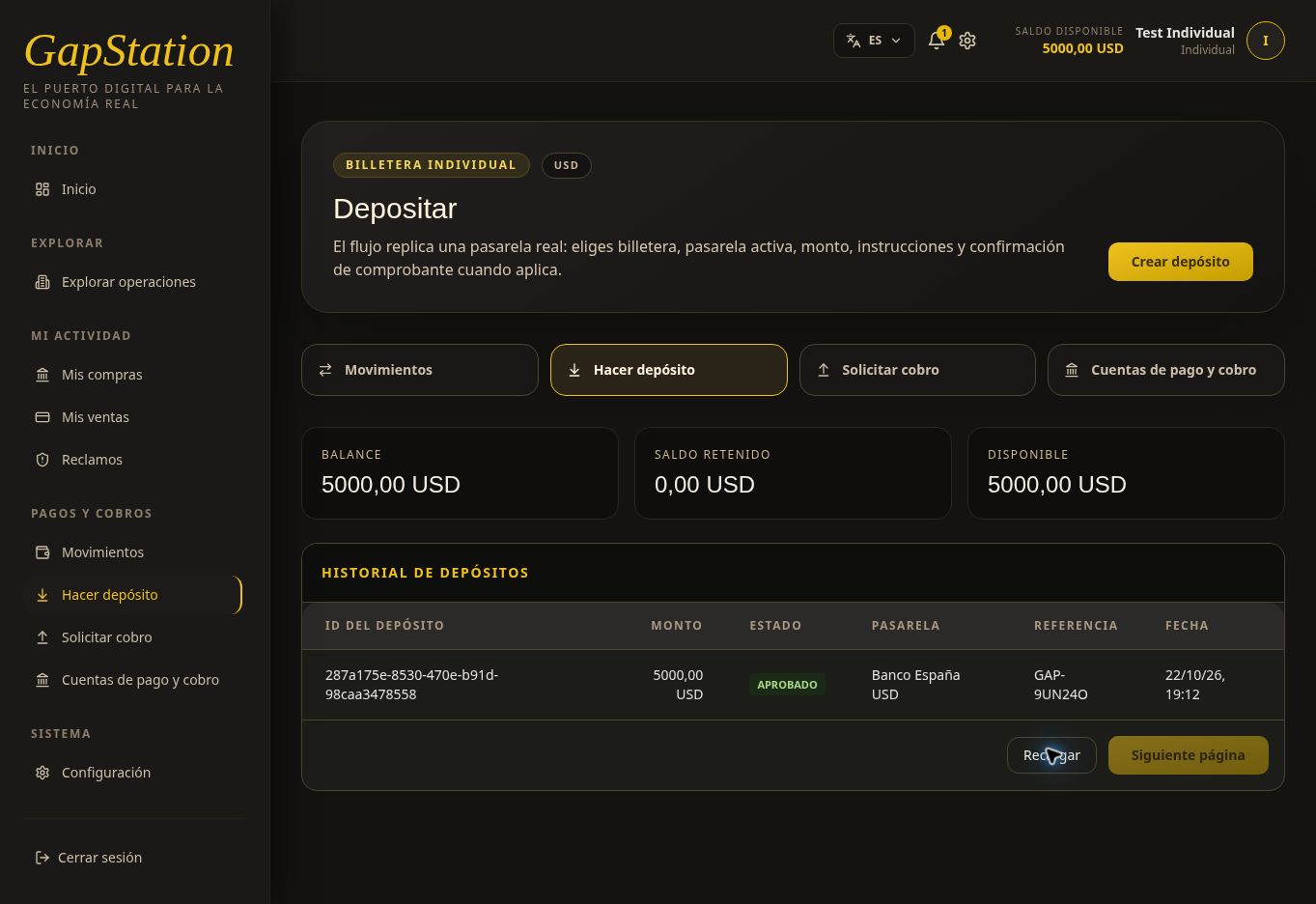Click the USD currency badge
This screenshot has width=1316, height=904.
point(566,165)
